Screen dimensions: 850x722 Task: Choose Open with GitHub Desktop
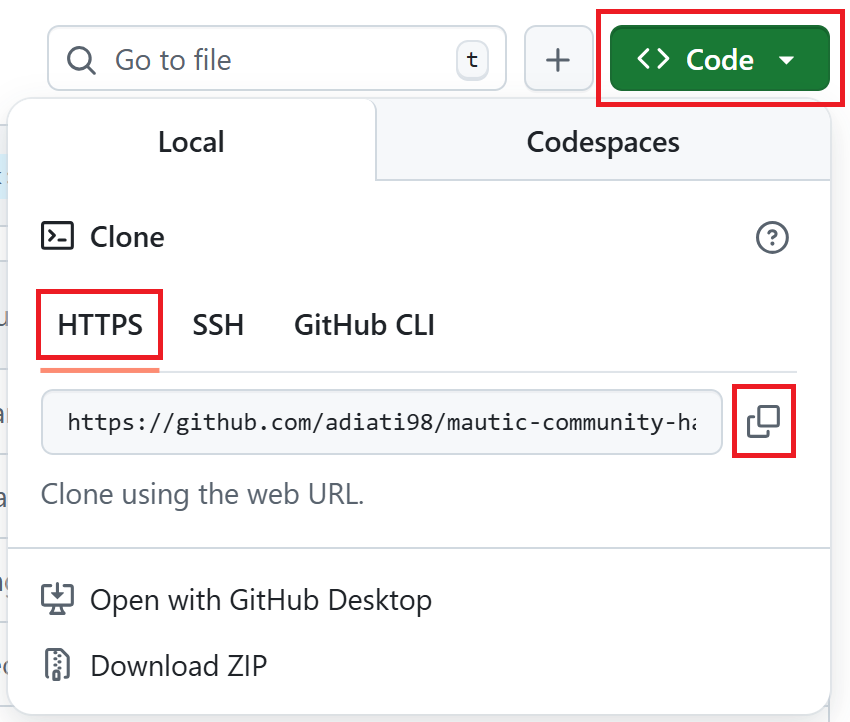(x=261, y=600)
